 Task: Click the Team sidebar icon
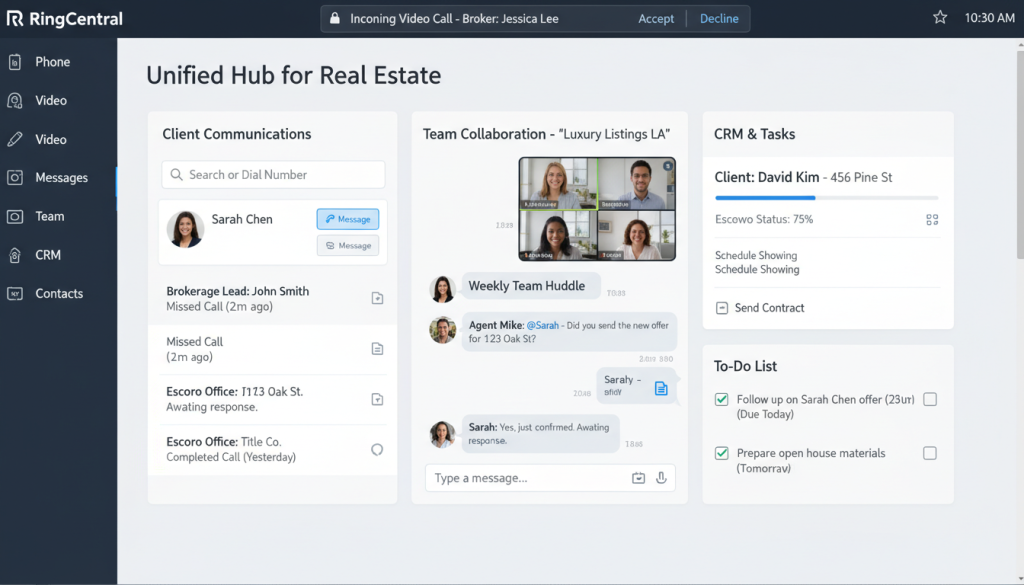[15, 216]
